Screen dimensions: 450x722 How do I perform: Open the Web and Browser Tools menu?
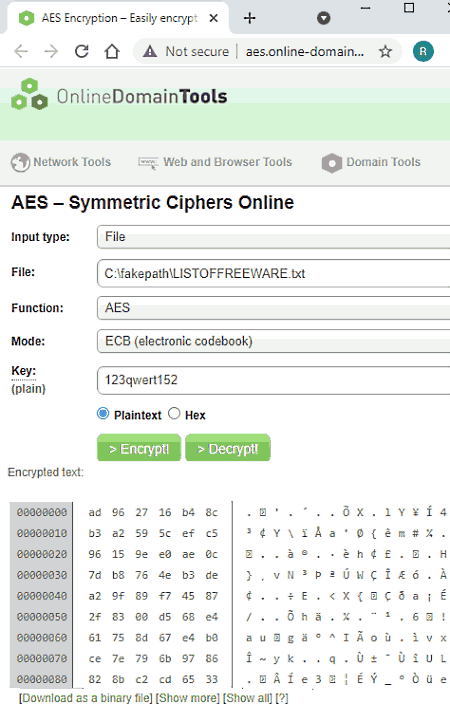228,162
